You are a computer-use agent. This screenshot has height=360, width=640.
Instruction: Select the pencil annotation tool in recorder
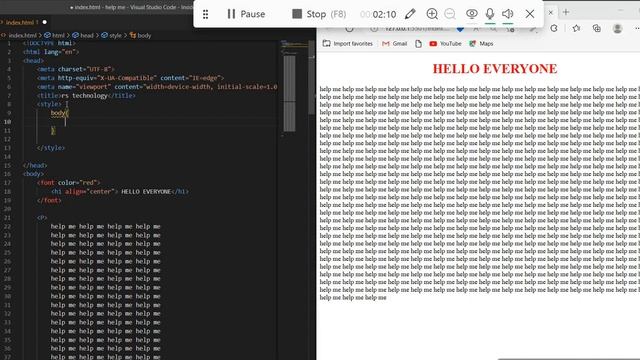click(410, 14)
